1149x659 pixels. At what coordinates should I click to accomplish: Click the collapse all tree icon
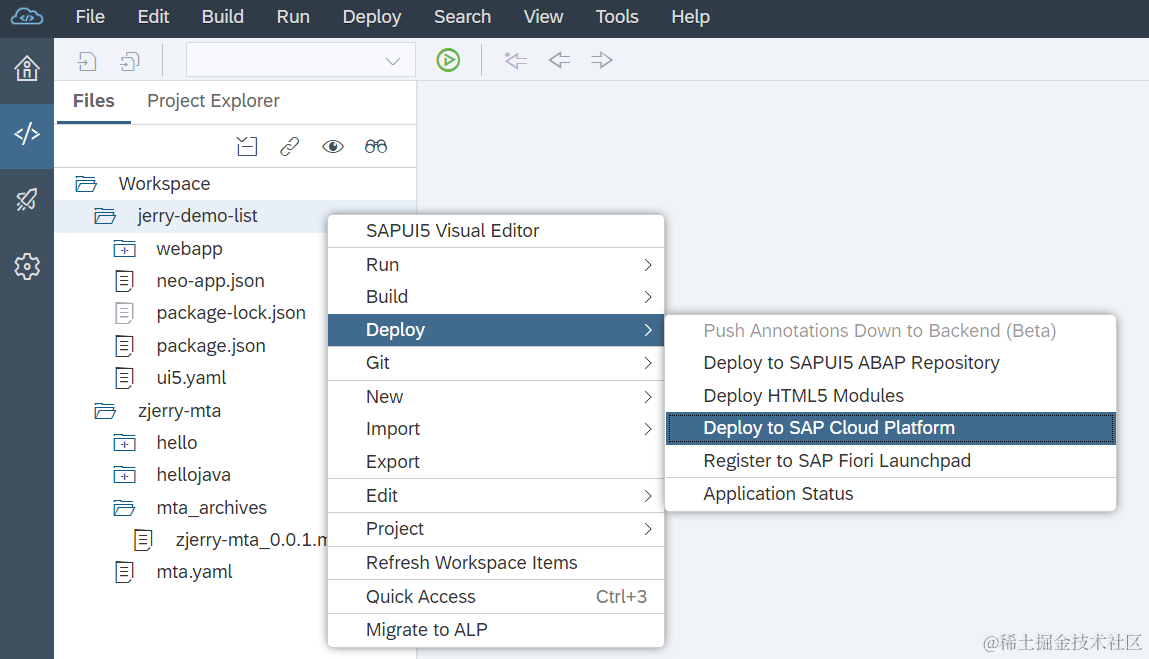[247, 147]
